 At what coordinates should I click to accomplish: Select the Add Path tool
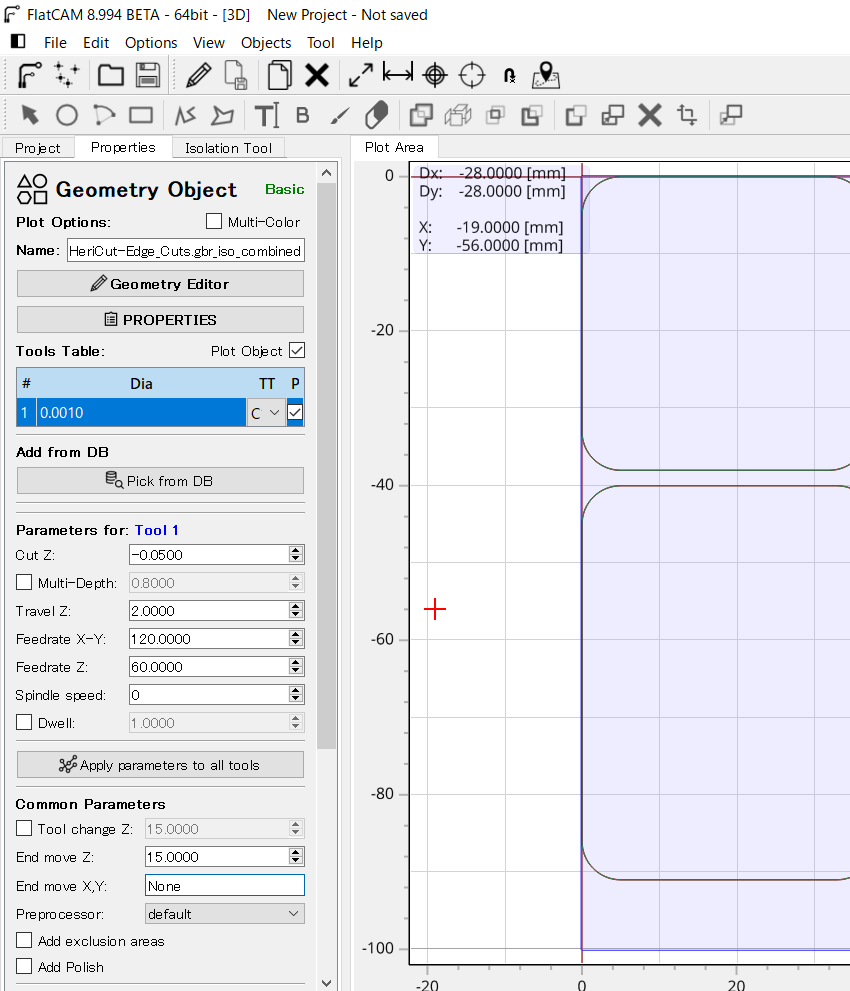click(x=185, y=115)
